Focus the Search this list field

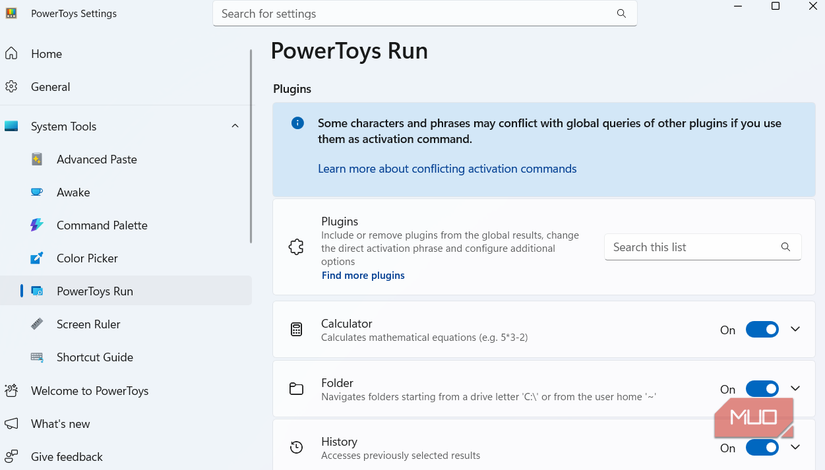point(690,247)
